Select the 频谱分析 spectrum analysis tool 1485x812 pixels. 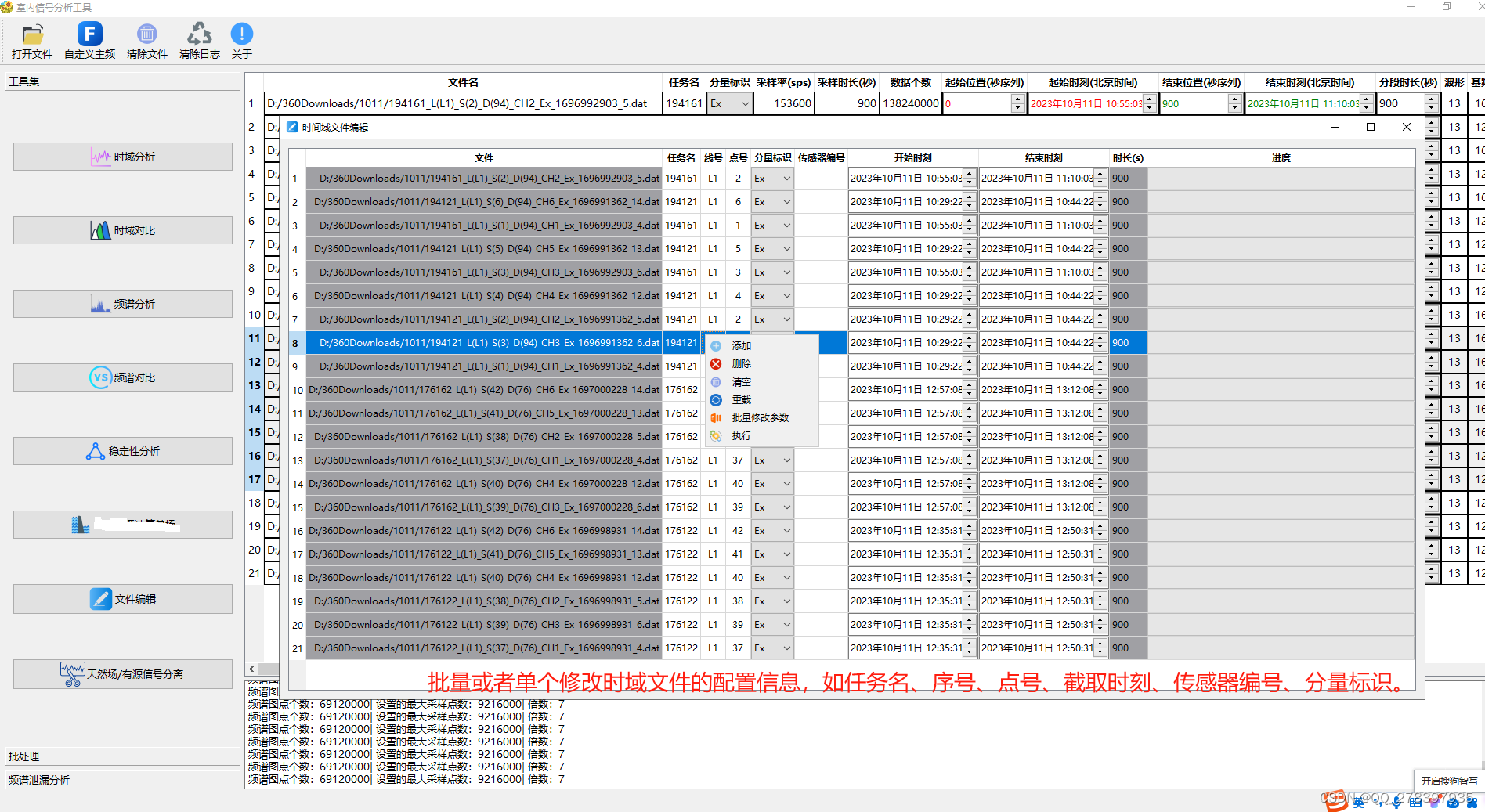(x=122, y=303)
